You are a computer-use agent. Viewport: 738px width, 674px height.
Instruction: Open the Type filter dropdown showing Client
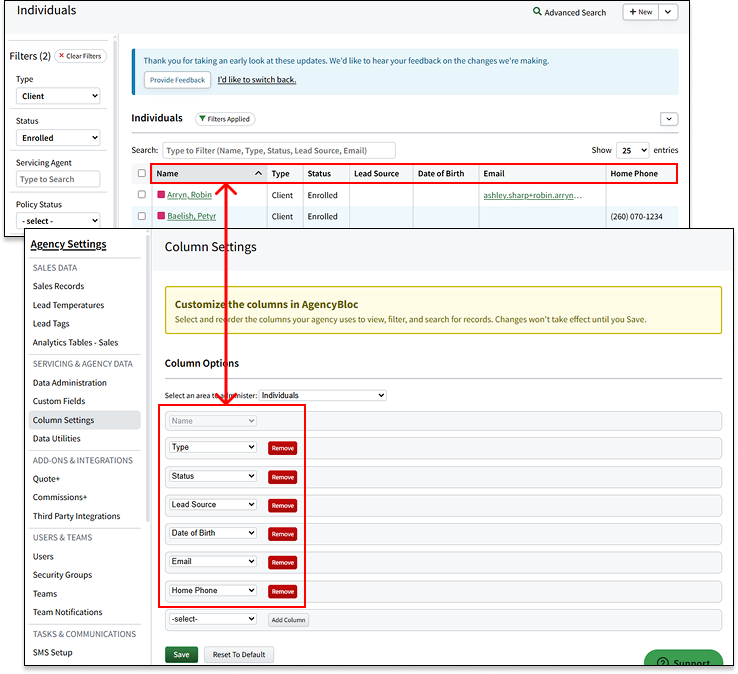pos(58,96)
